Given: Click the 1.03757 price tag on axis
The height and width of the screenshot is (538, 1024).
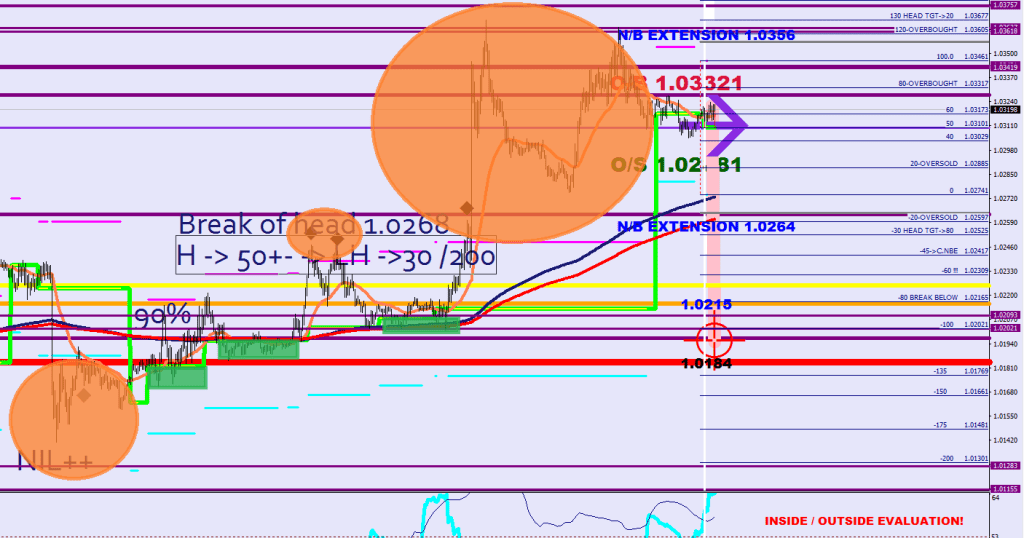Looking at the screenshot, I should tap(1005, 6).
